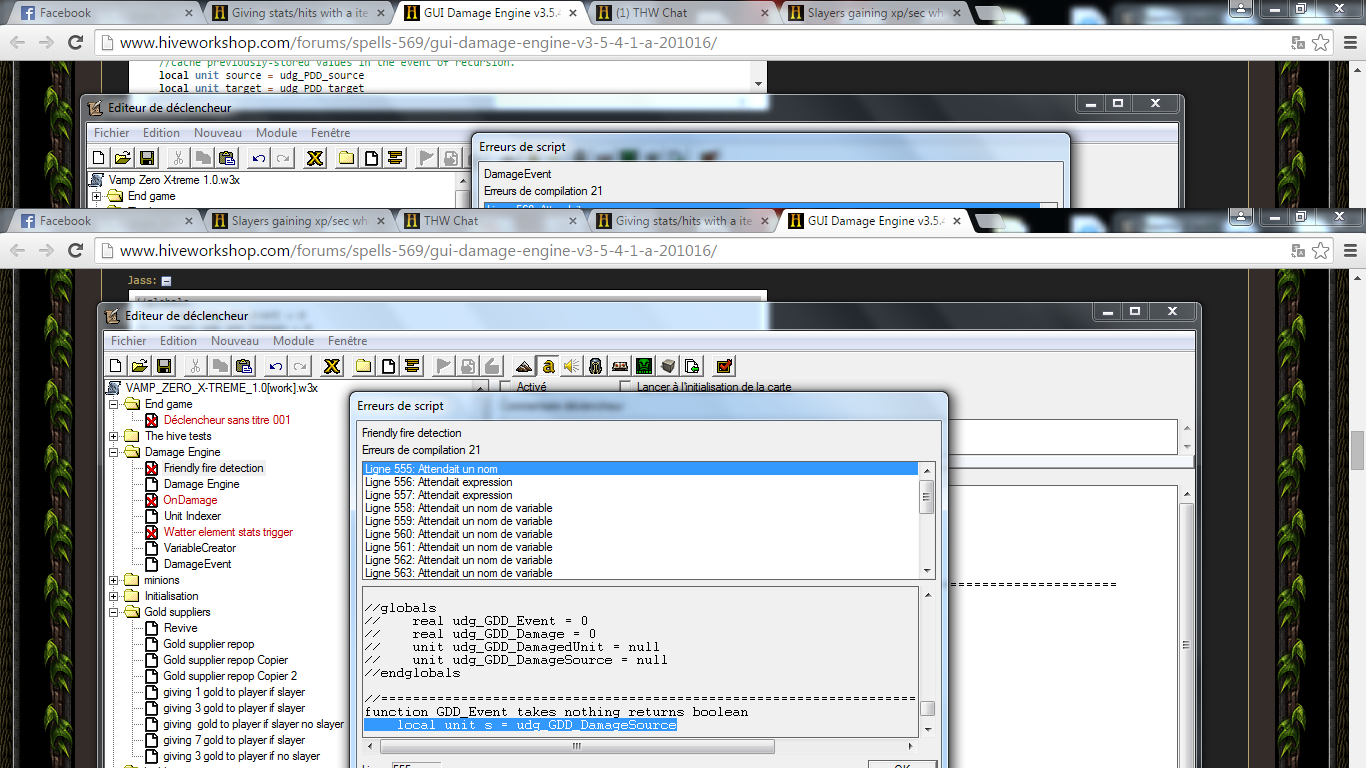Collapse the Gold suppliers folder

point(114,612)
